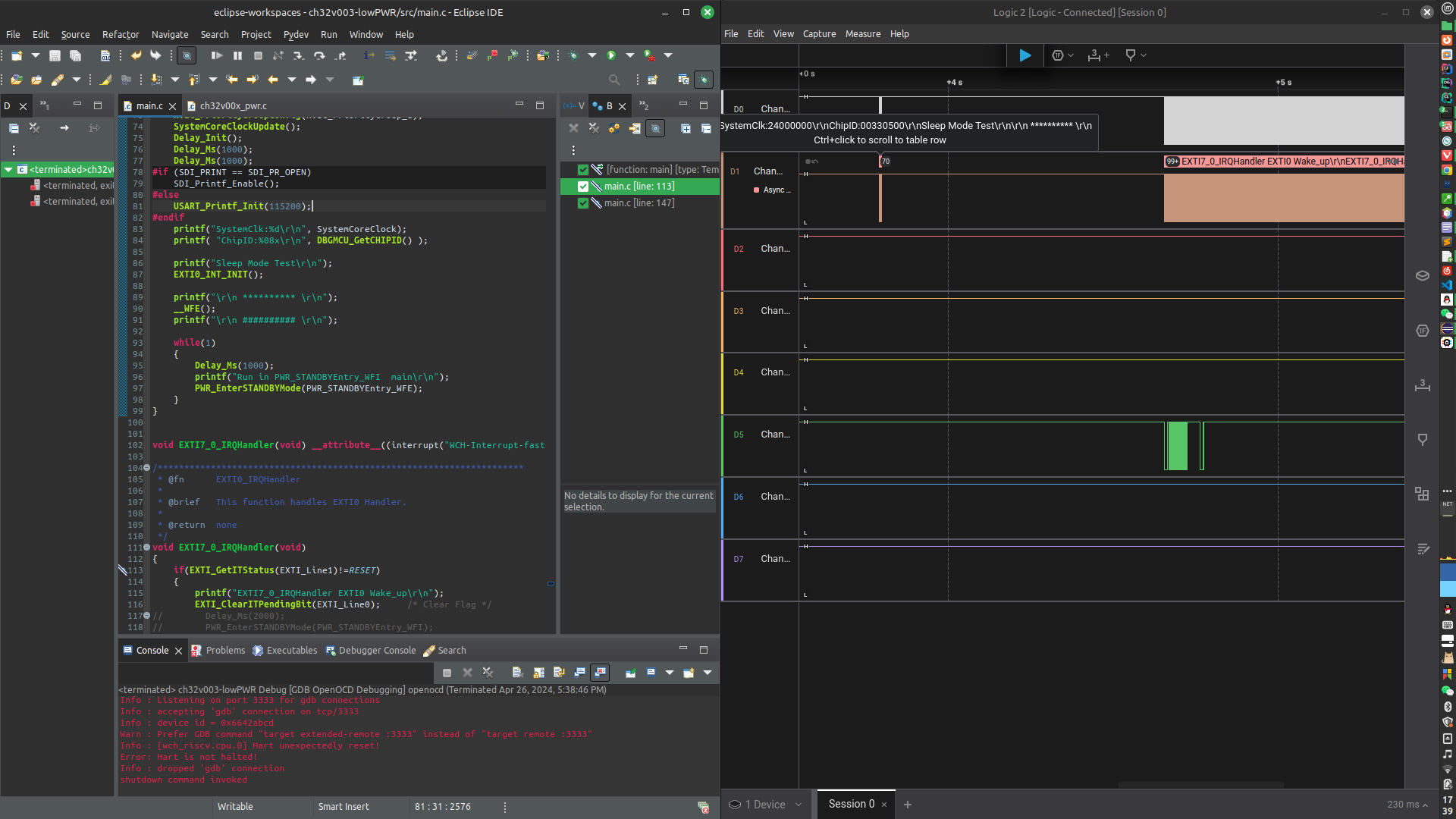Open the 1 Device dropdown in Logic 2

click(x=765, y=805)
